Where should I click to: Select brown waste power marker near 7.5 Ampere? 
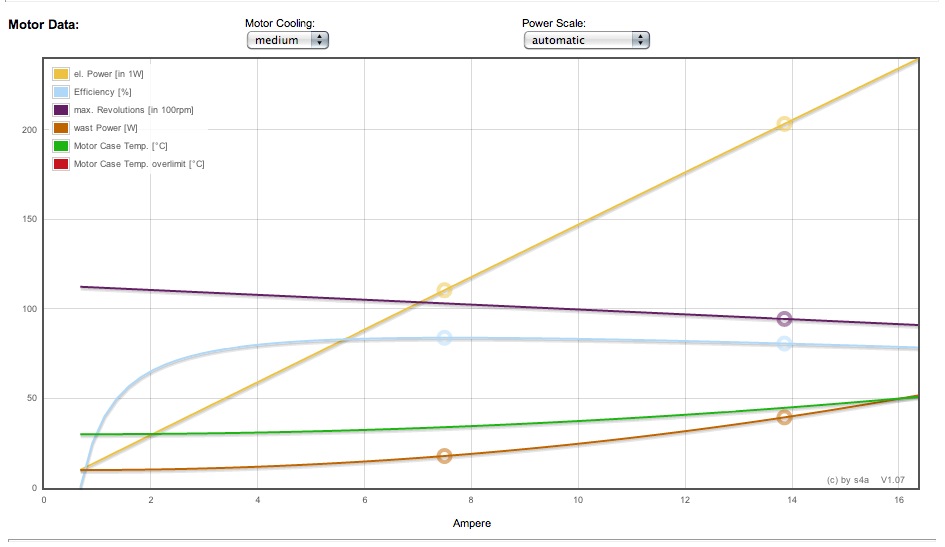coord(444,456)
